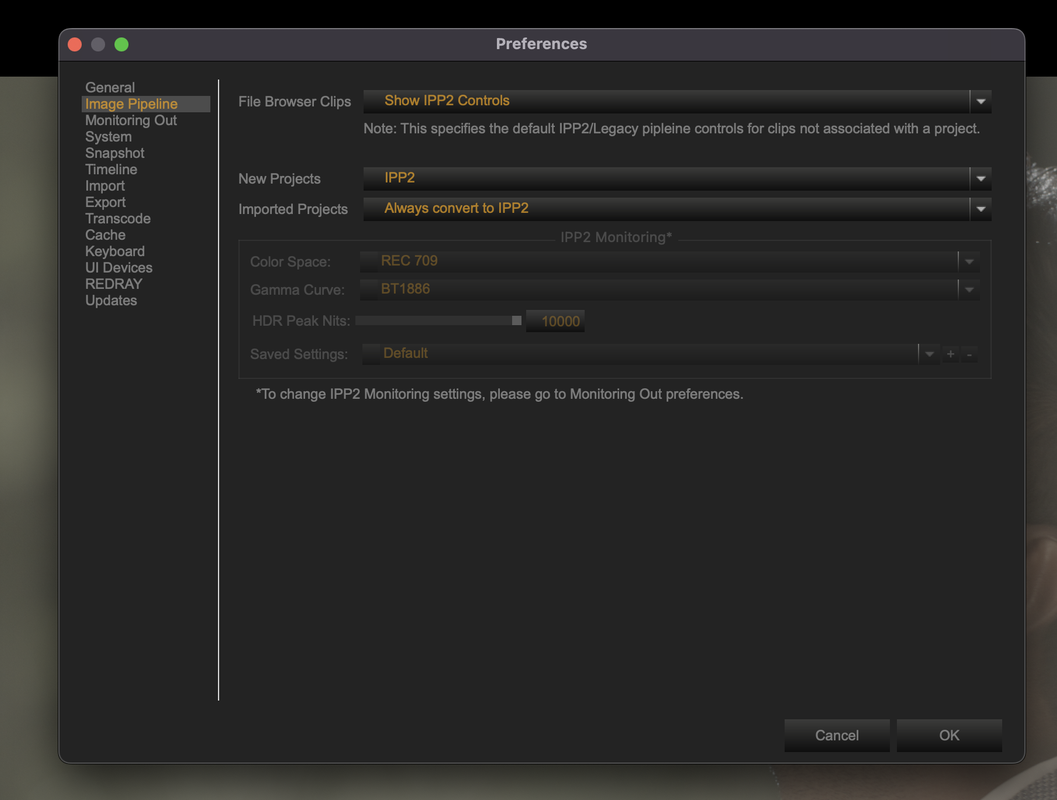Show the Snapshot preferences
The height and width of the screenshot is (800, 1057).
pos(115,153)
